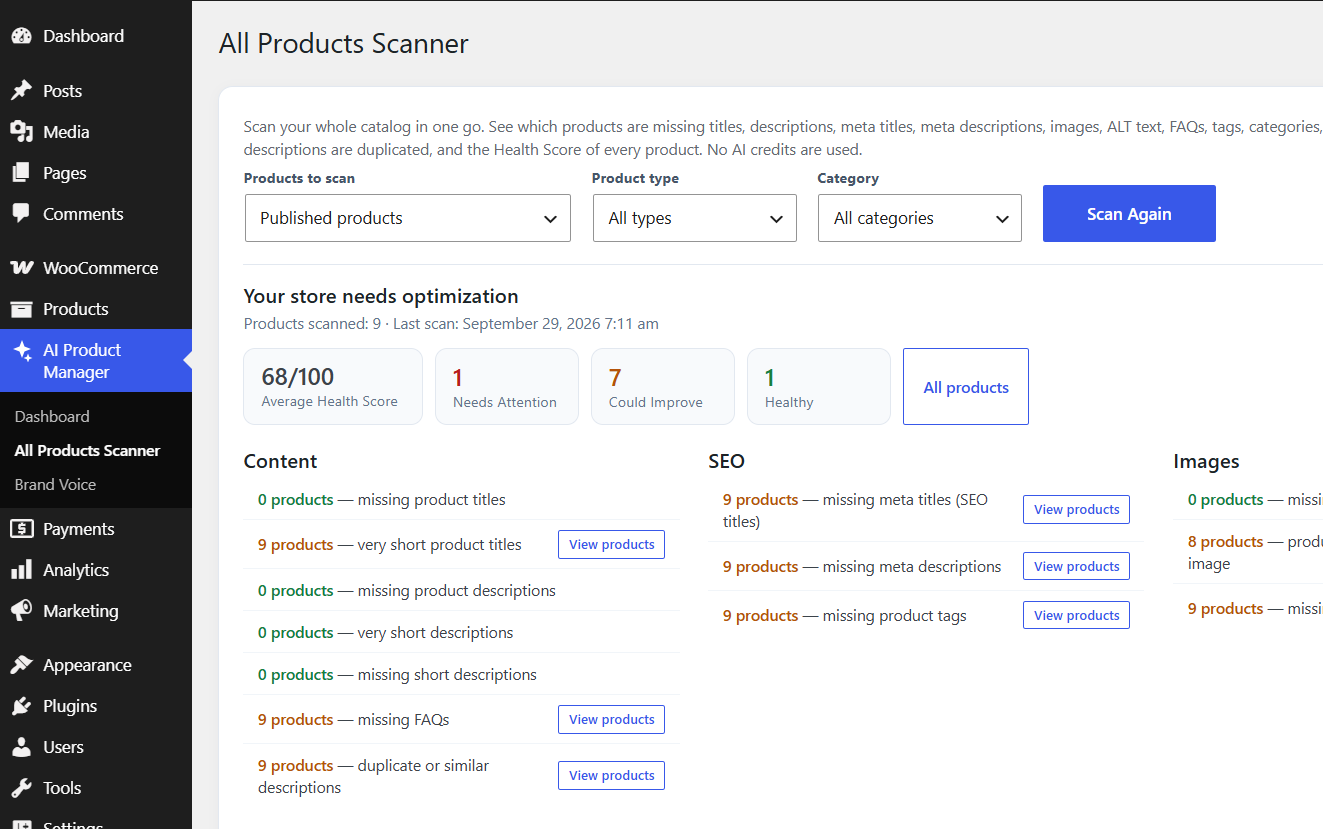The width and height of the screenshot is (1323, 829).
Task: Filter by the Healthy card
Action: click(x=819, y=387)
